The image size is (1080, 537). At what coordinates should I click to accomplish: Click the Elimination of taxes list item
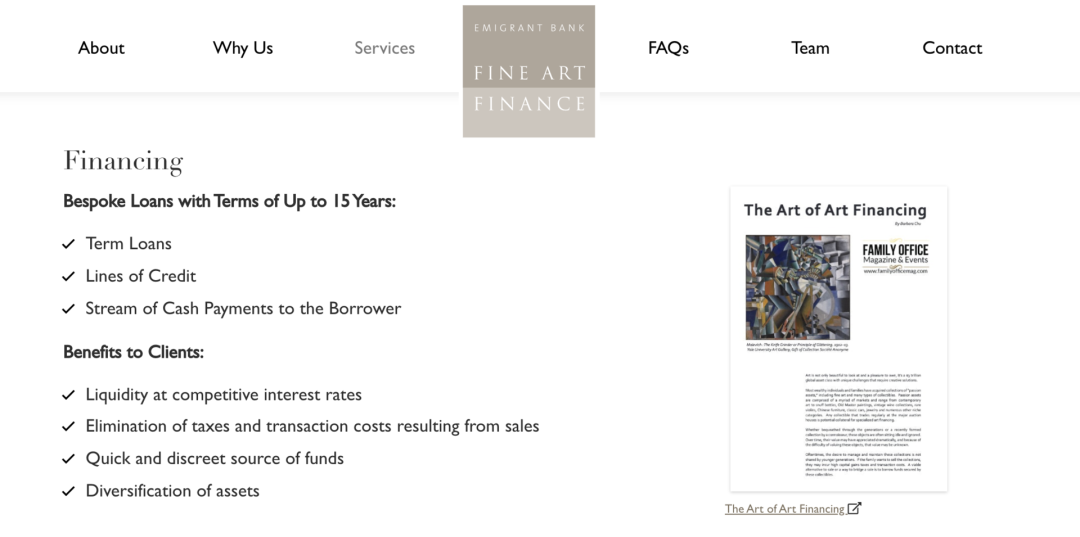312,426
